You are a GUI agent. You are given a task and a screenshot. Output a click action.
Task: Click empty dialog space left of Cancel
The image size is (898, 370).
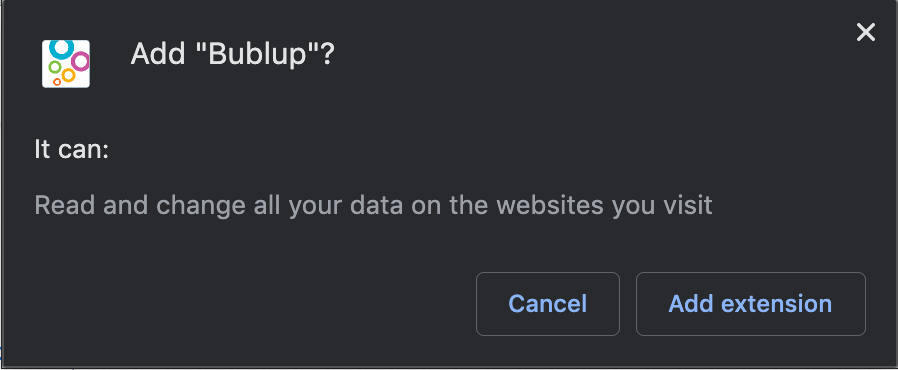click(x=252, y=304)
